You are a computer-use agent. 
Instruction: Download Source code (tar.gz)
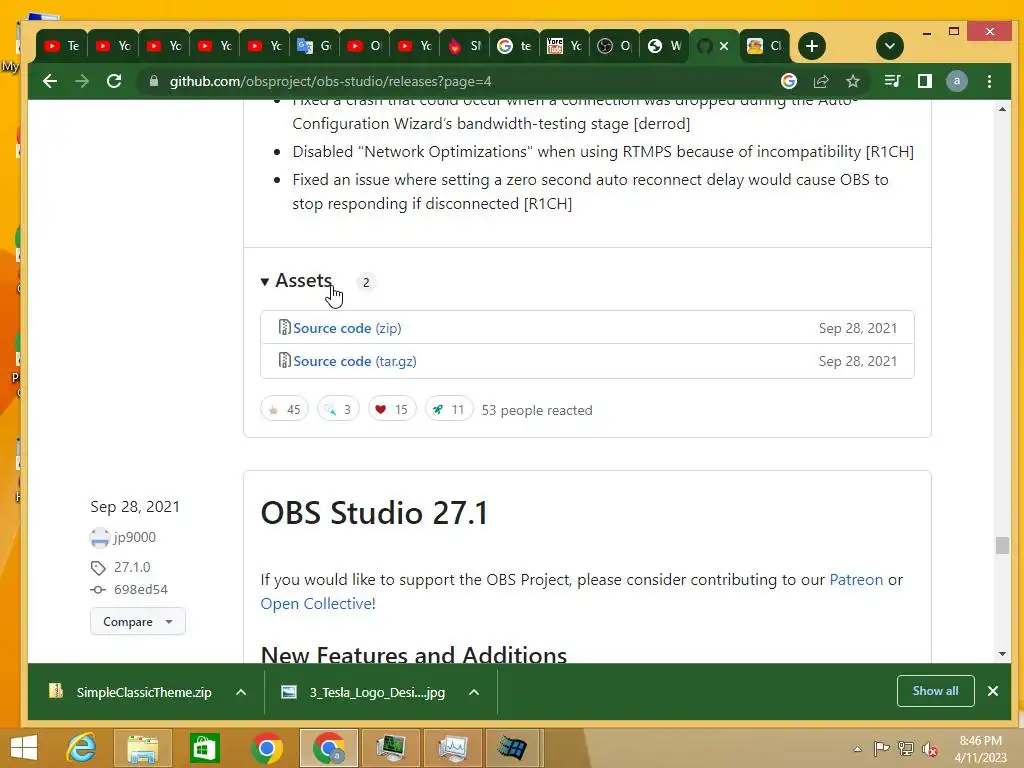(355, 361)
